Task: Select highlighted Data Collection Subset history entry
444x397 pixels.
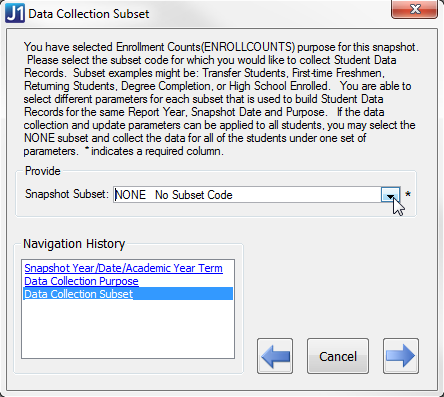Action: (x=128, y=294)
